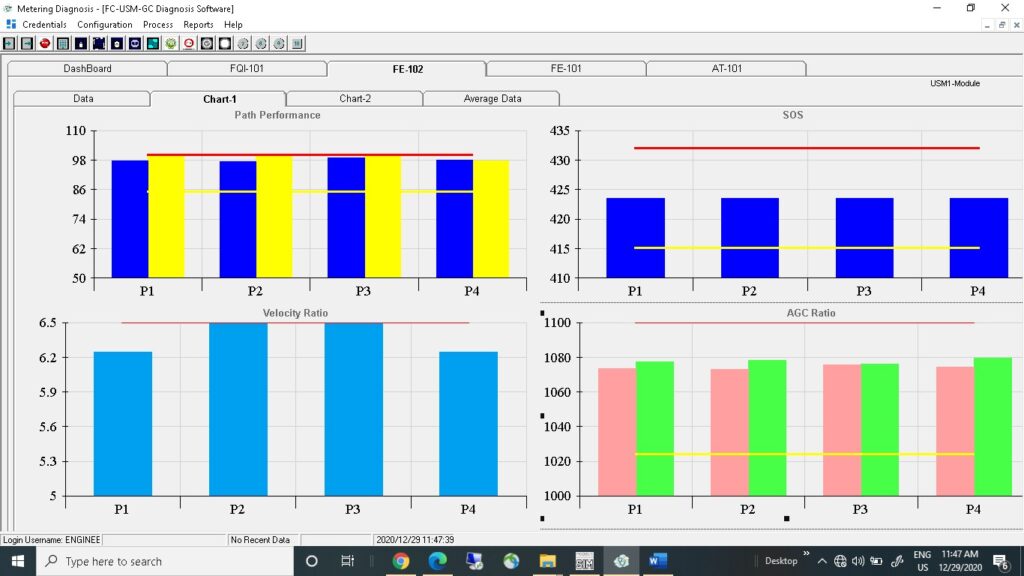
Task: Click the grid table toolbar icon
Action: coord(63,44)
